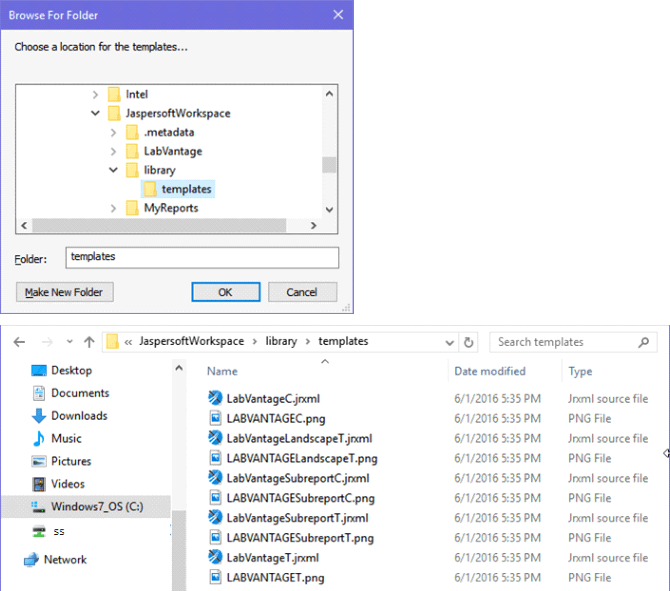This screenshot has height=591, width=670.
Task: Click the LabVantageSubreportC.jrxml file icon
Action: (215, 478)
